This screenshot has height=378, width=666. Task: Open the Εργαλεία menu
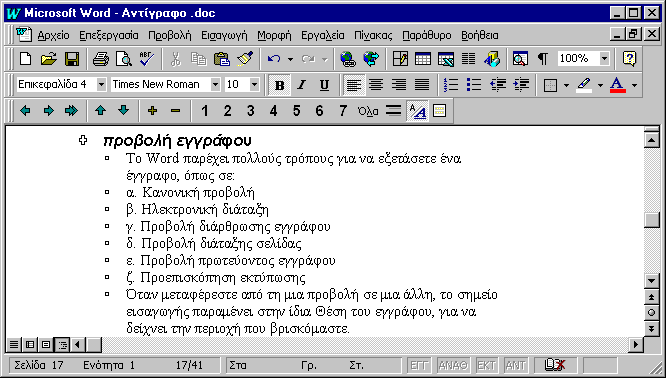(322, 35)
